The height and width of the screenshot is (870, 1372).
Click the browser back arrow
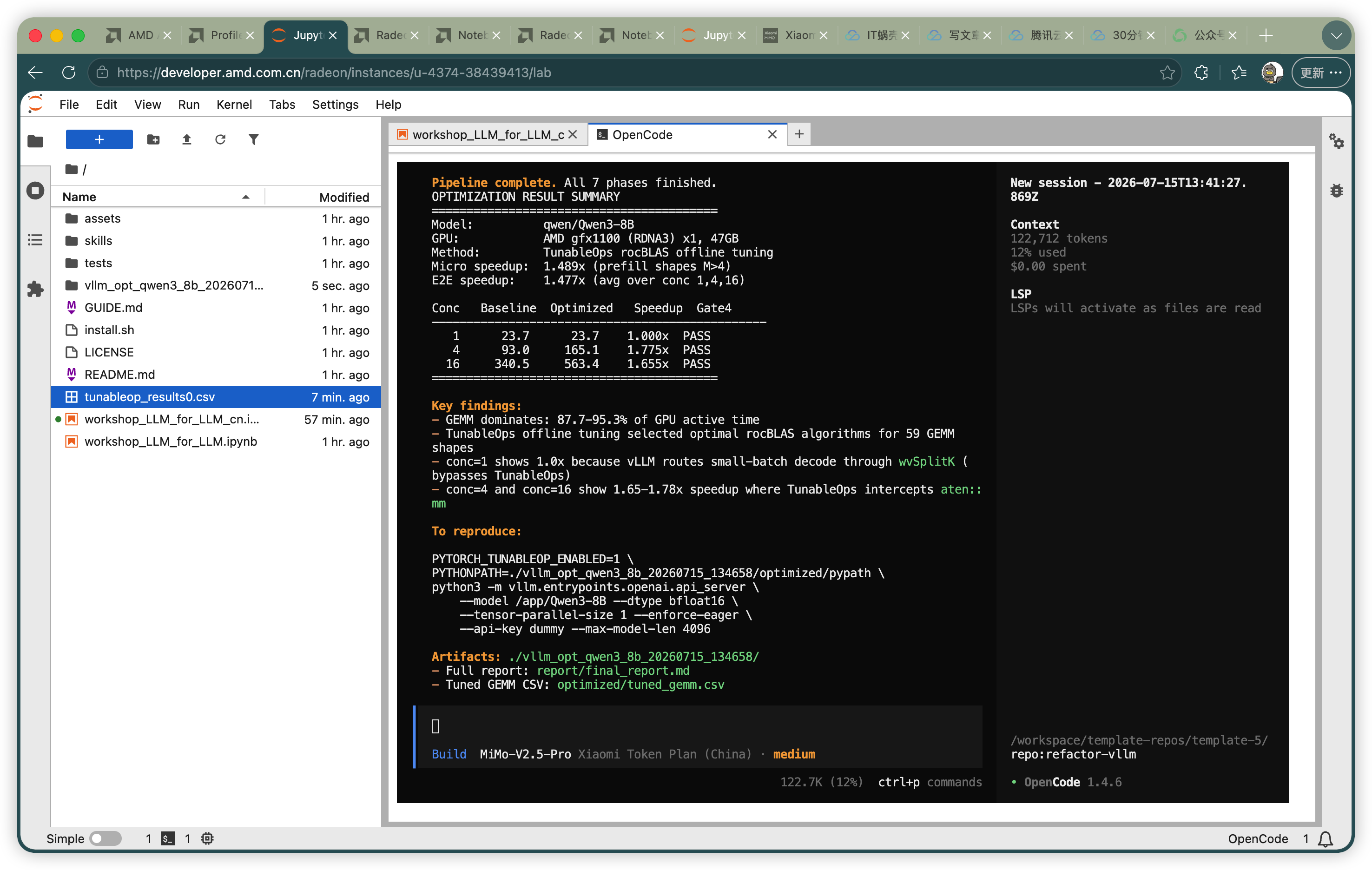[35, 72]
